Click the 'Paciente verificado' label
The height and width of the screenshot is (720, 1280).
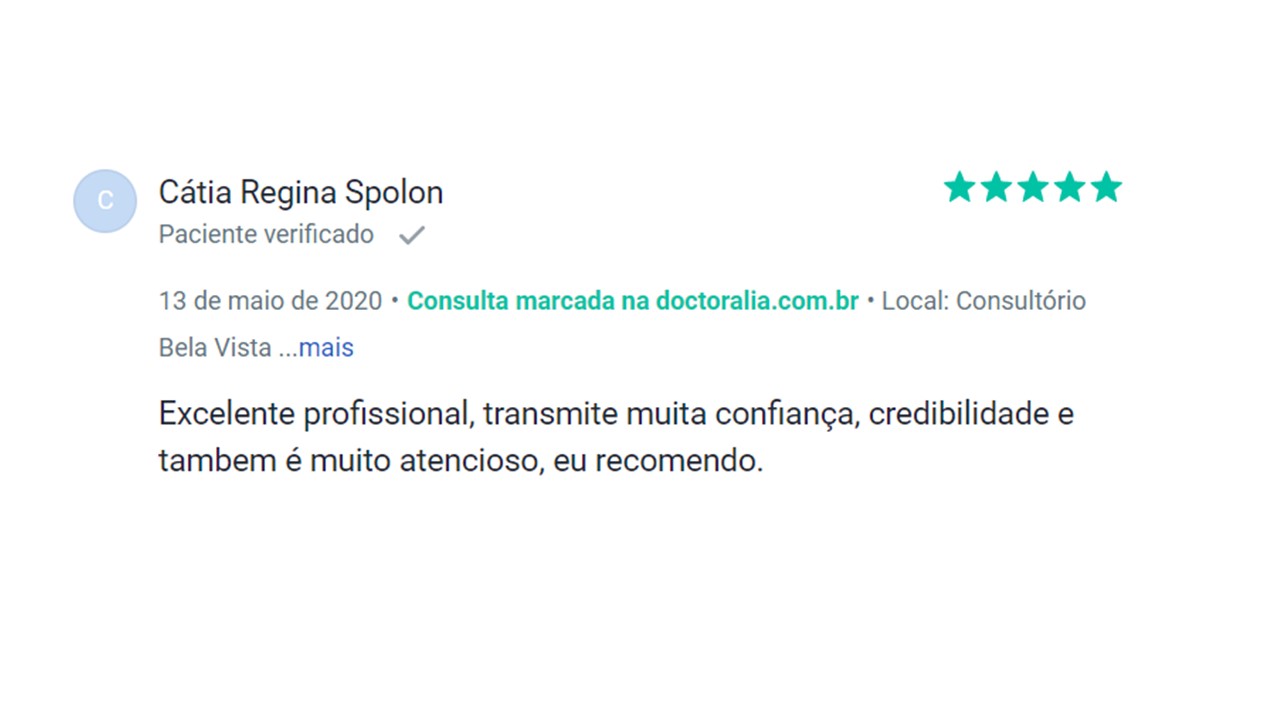265,234
